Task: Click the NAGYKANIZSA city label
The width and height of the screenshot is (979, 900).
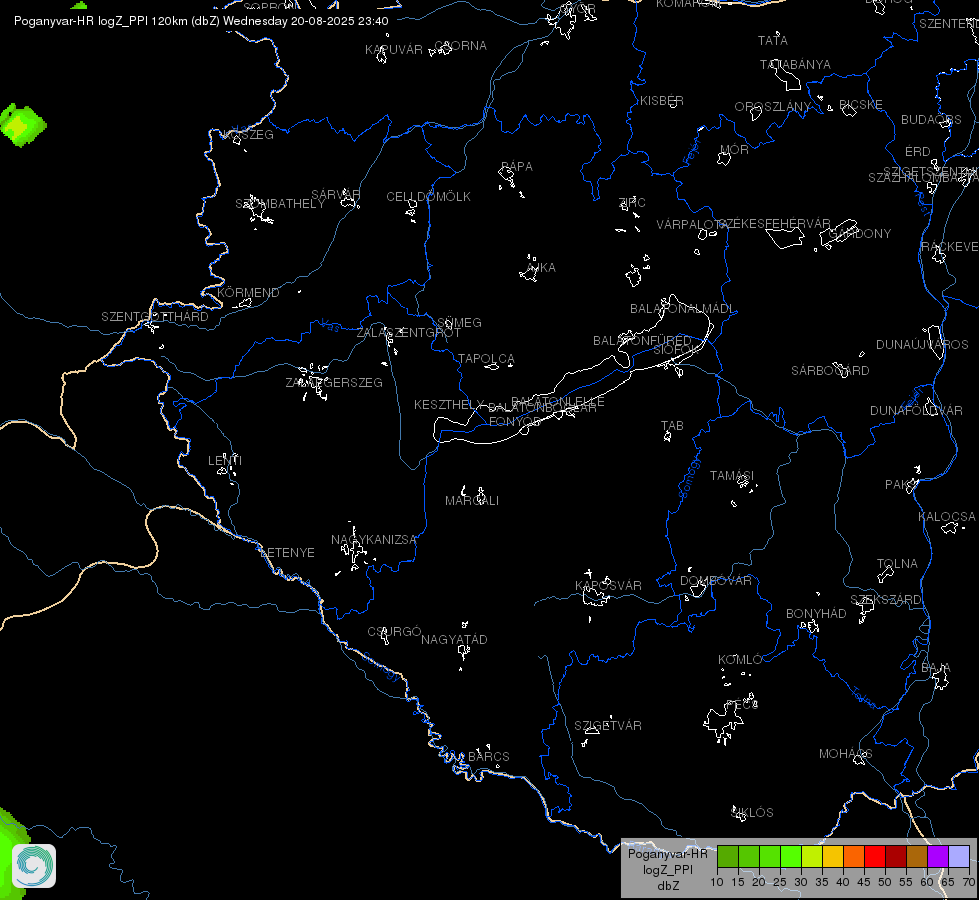Action: [x=374, y=540]
